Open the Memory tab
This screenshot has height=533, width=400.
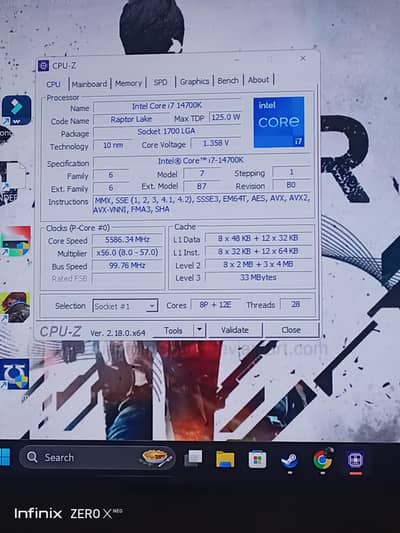[128, 83]
